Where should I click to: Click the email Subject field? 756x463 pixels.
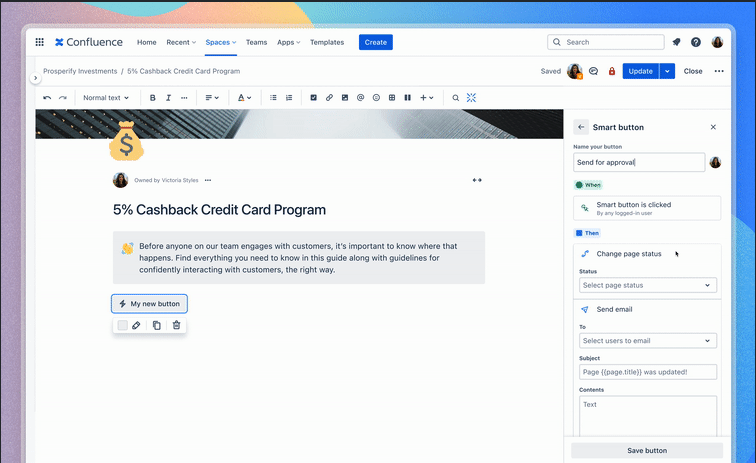point(648,372)
